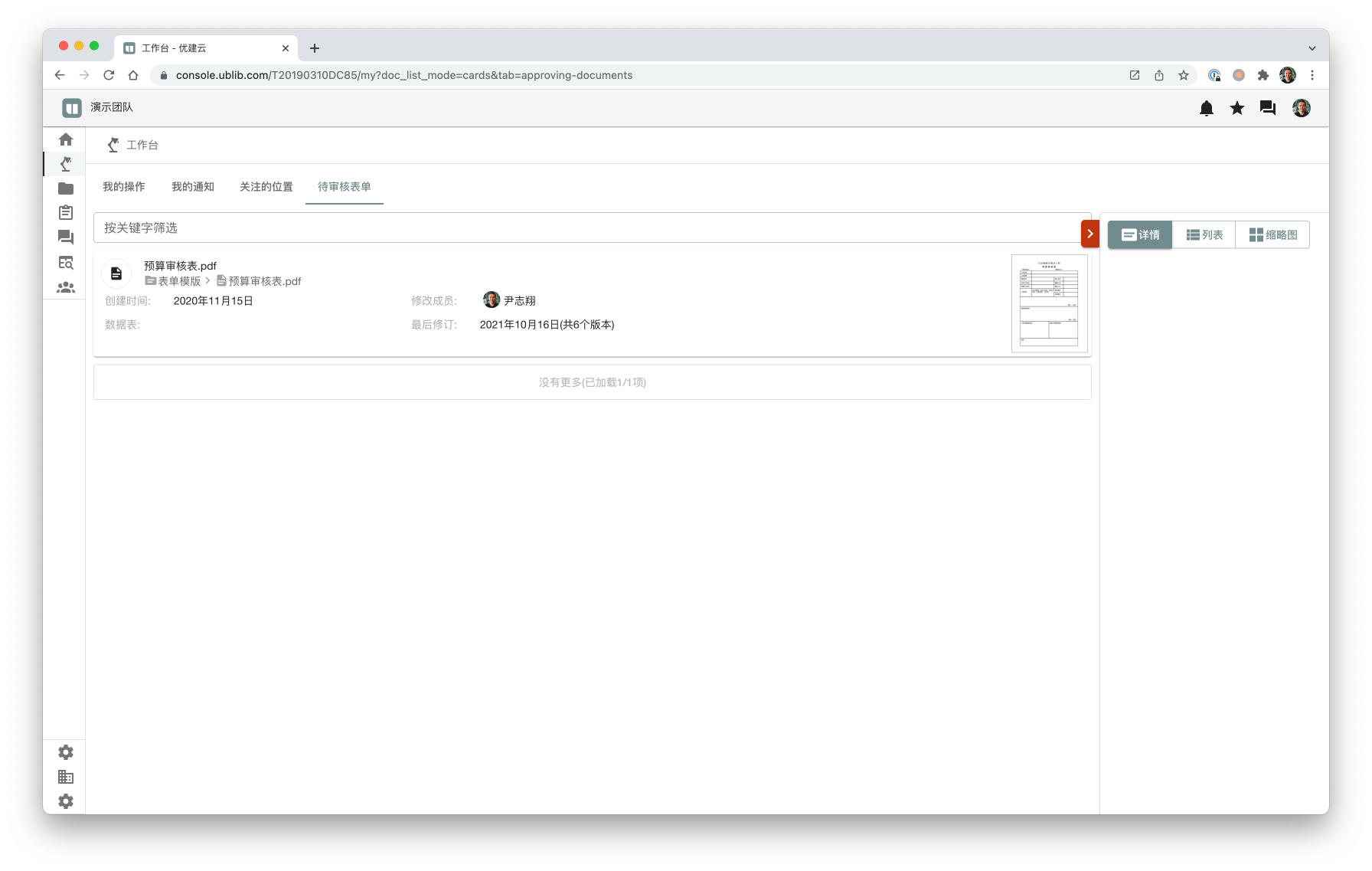Open the home icon in sidebar
The width and height of the screenshot is (1372, 871).
[x=66, y=139]
